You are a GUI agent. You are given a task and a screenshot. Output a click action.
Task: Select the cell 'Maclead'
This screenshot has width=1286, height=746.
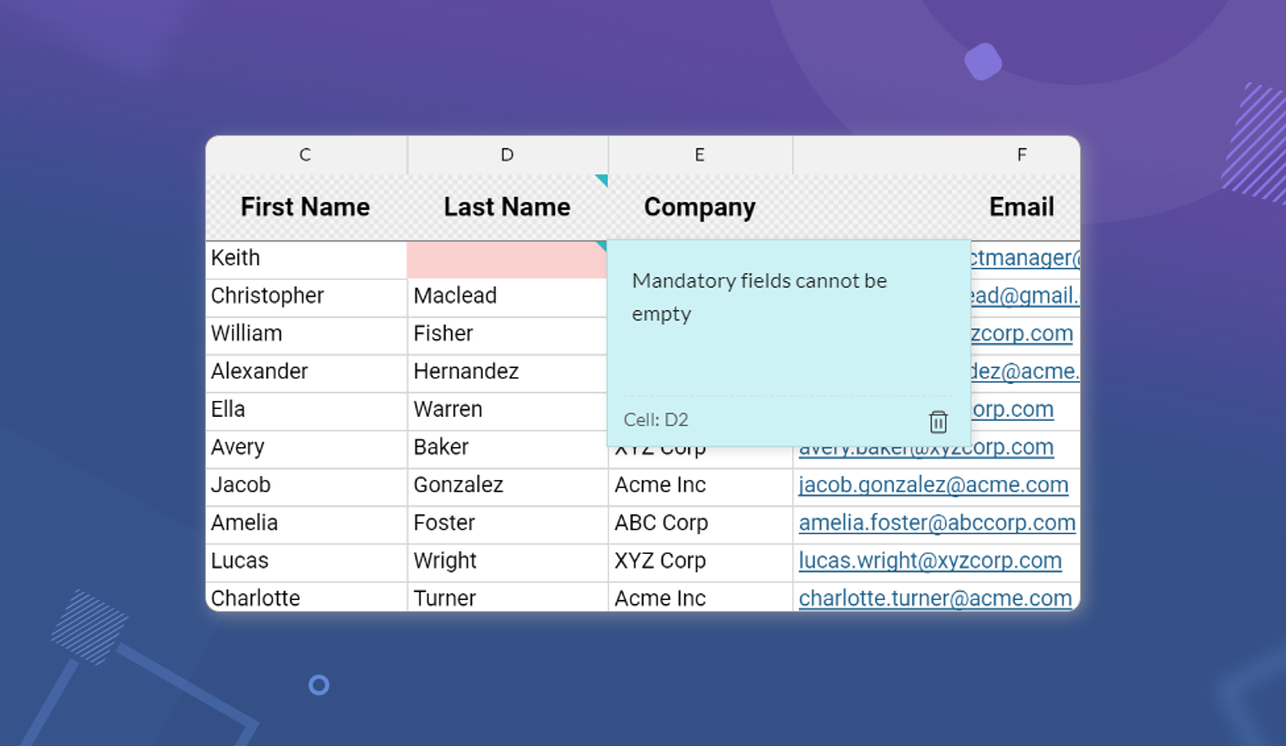[x=508, y=297]
